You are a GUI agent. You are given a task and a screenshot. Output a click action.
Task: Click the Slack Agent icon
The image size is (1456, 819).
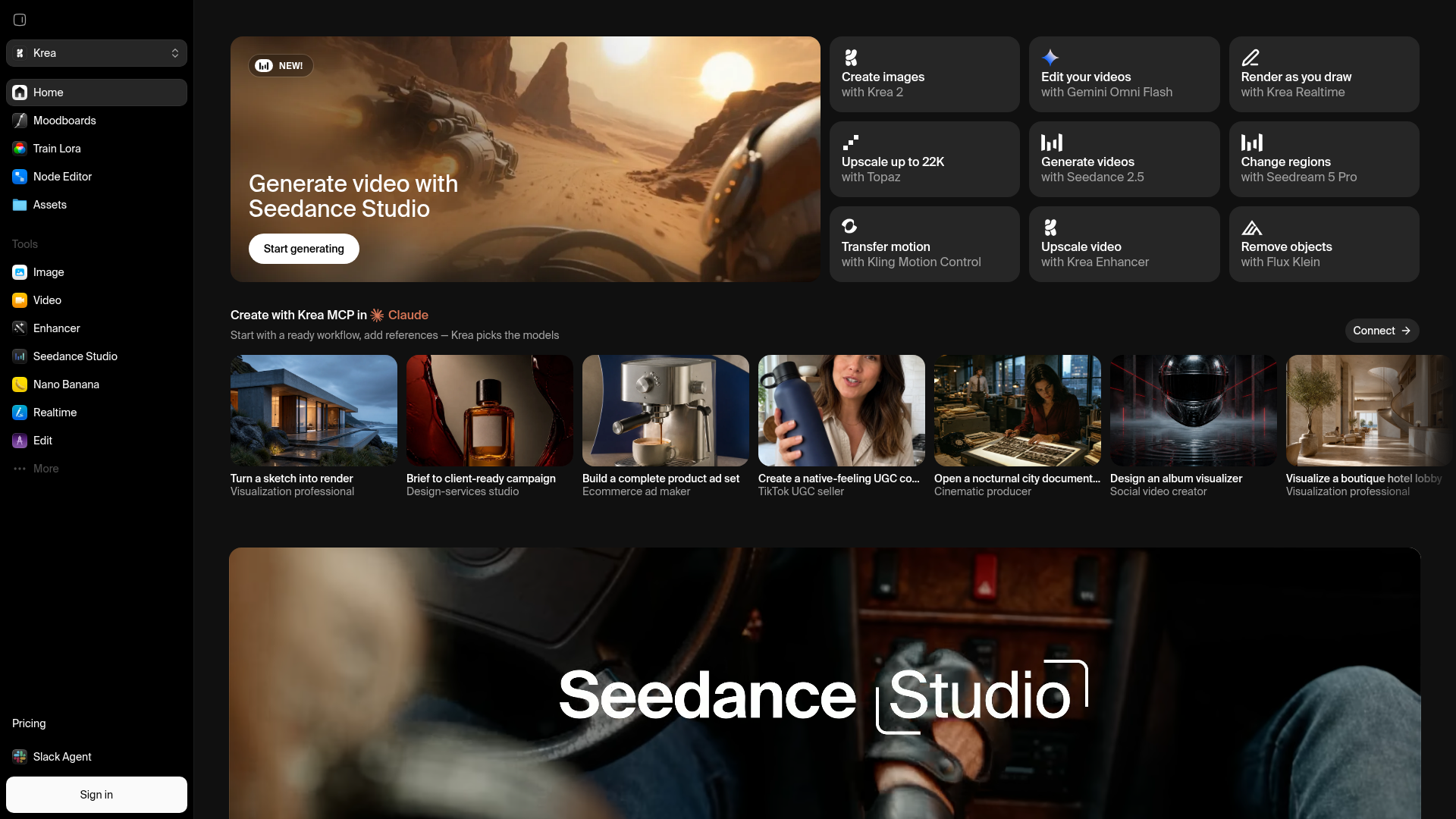(20, 757)
